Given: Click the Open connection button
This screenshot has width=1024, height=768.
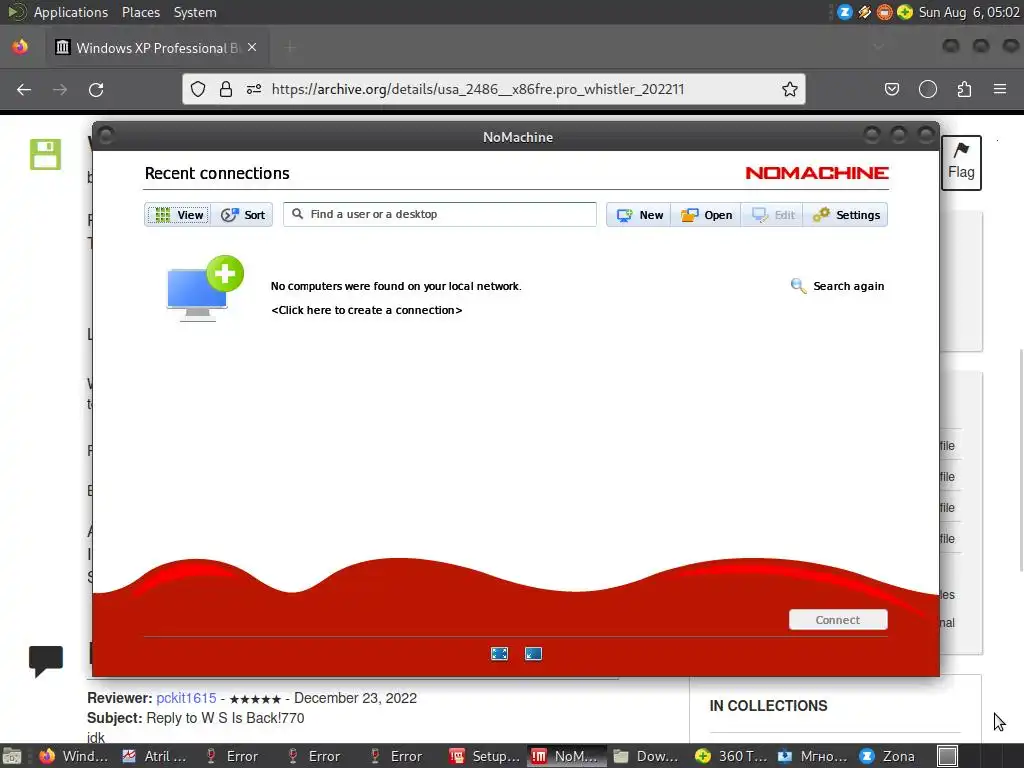Looking at the screenshot, I should pos(706,215).
